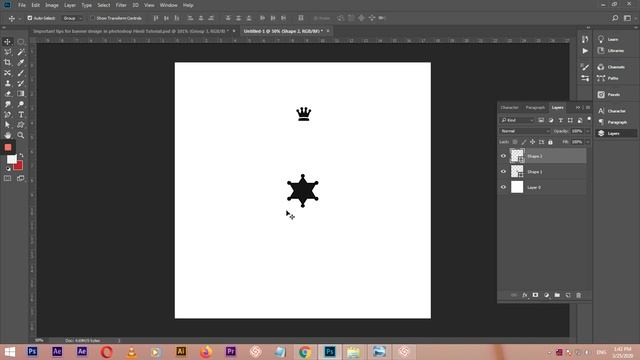Click the Shape 2 layer thumbnail
The height and width of the screenshot is (360, 640).
517,156
